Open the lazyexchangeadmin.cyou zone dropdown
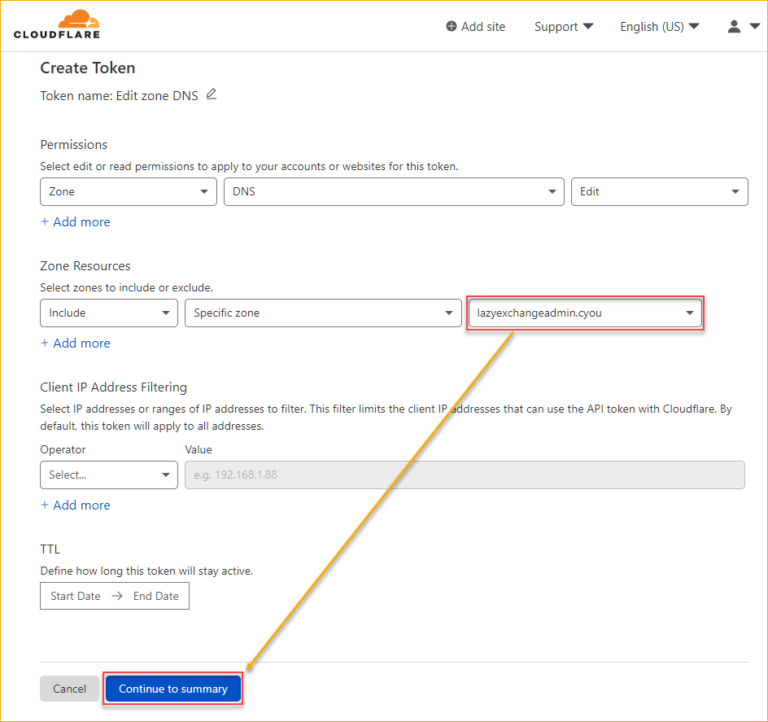This screenshot has height=722, width=768. (585, 313)
